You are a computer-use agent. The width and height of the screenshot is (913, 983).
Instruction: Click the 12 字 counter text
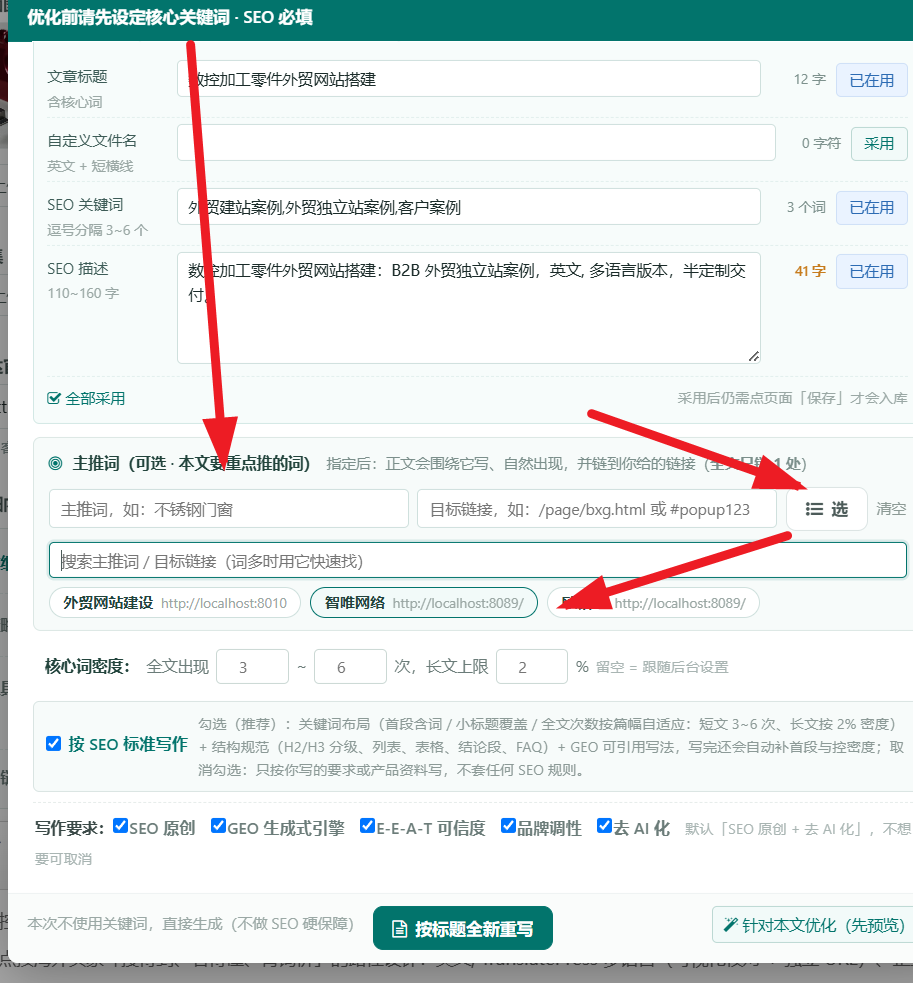pos(810,80)
